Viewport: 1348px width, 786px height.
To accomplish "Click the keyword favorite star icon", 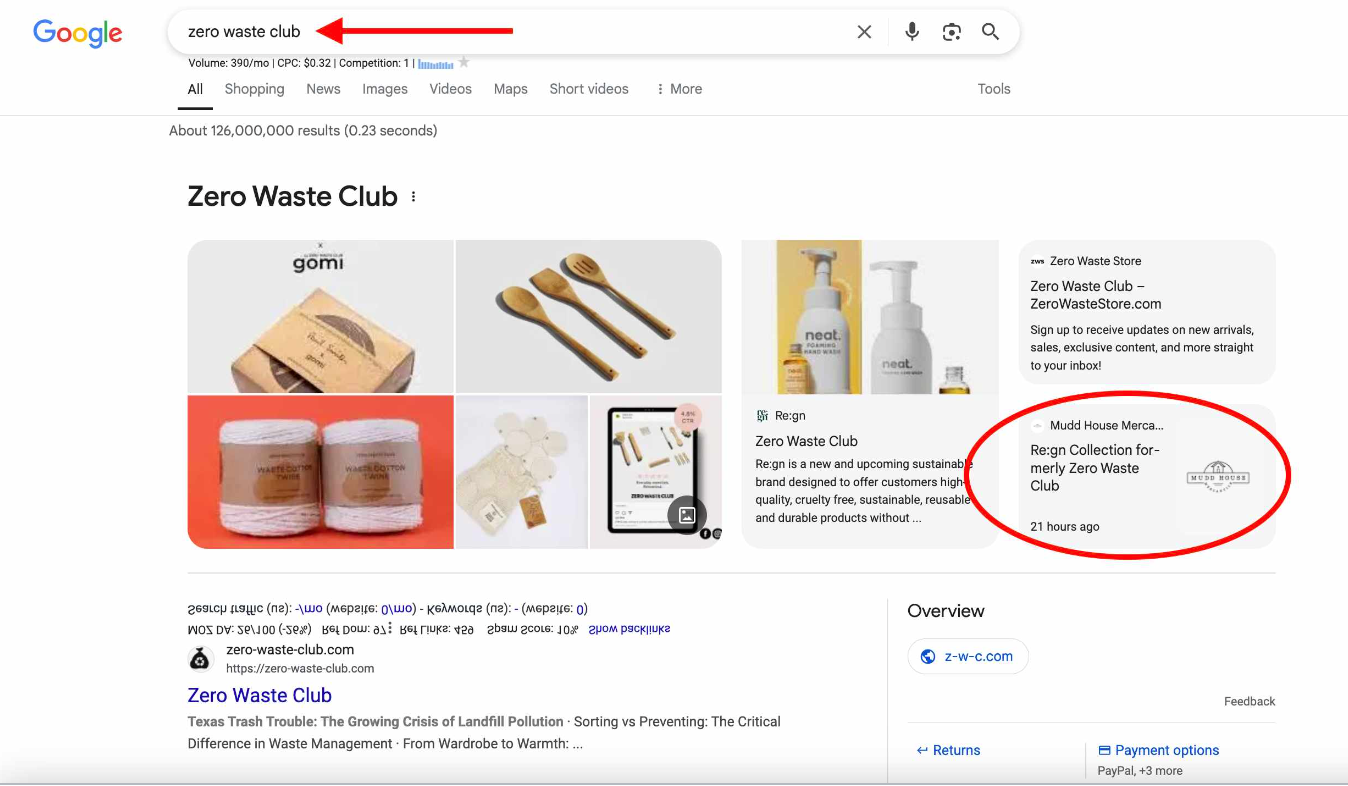I will pos(463,63).
